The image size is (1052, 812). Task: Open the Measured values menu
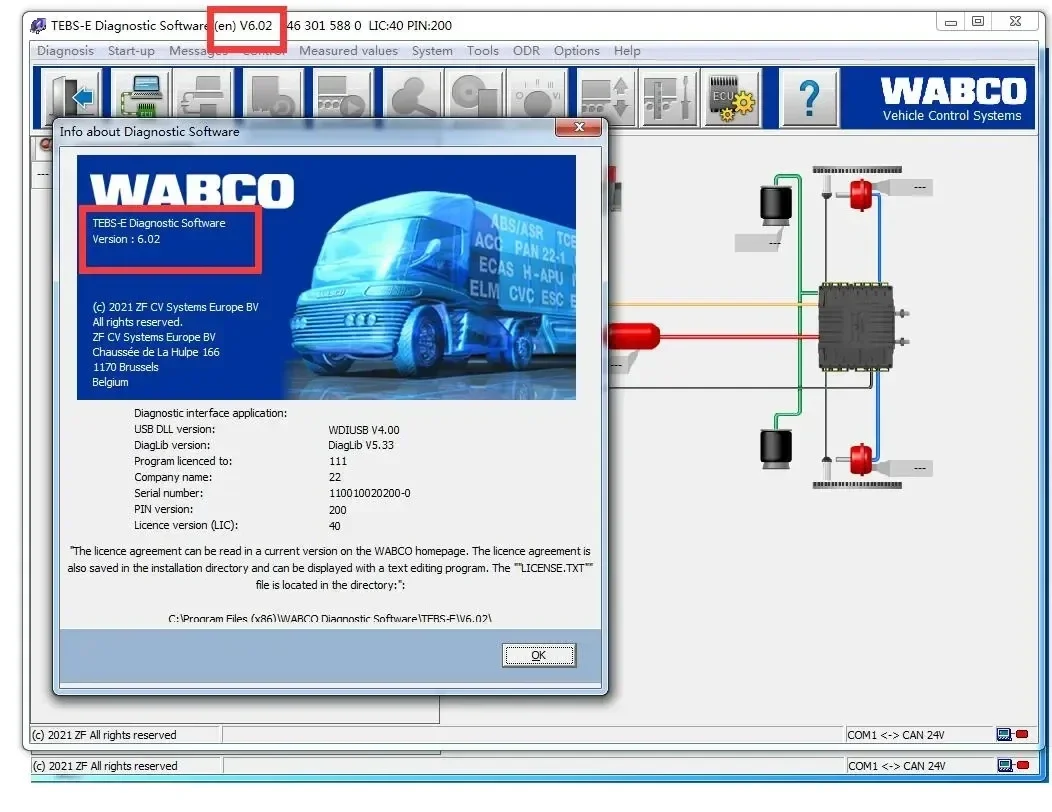click(348, 51)
